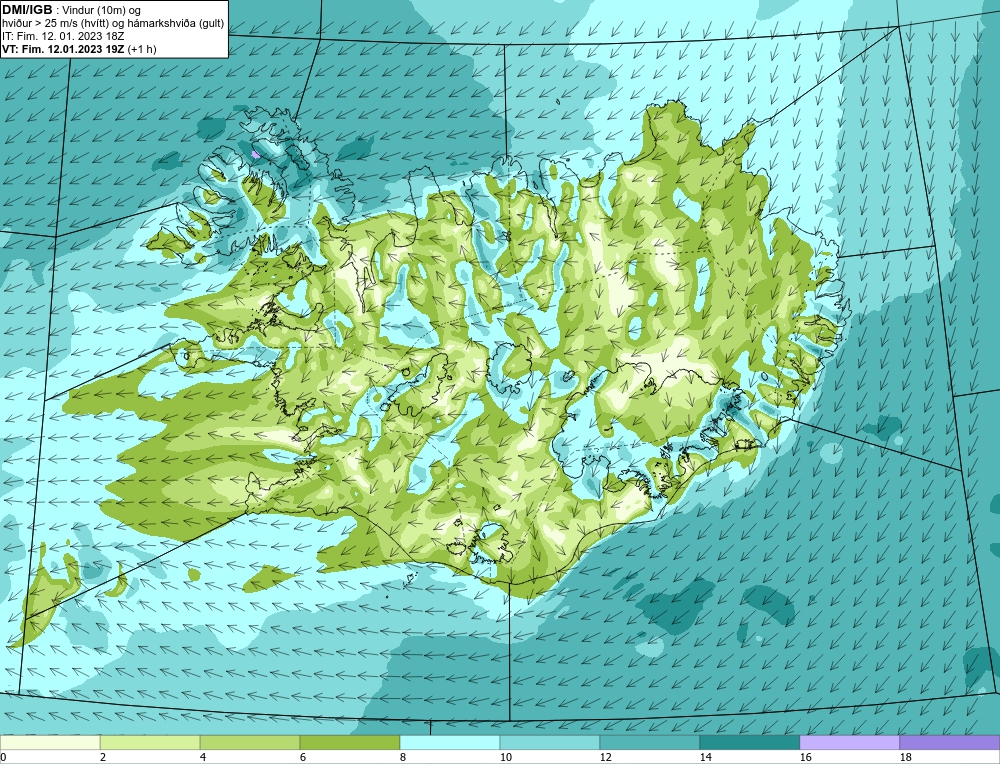Click the 'VT: Fim. 12.01.2023 19Z' valid time
Screen dimensions: 1000x764
click(x=64, y=49)
